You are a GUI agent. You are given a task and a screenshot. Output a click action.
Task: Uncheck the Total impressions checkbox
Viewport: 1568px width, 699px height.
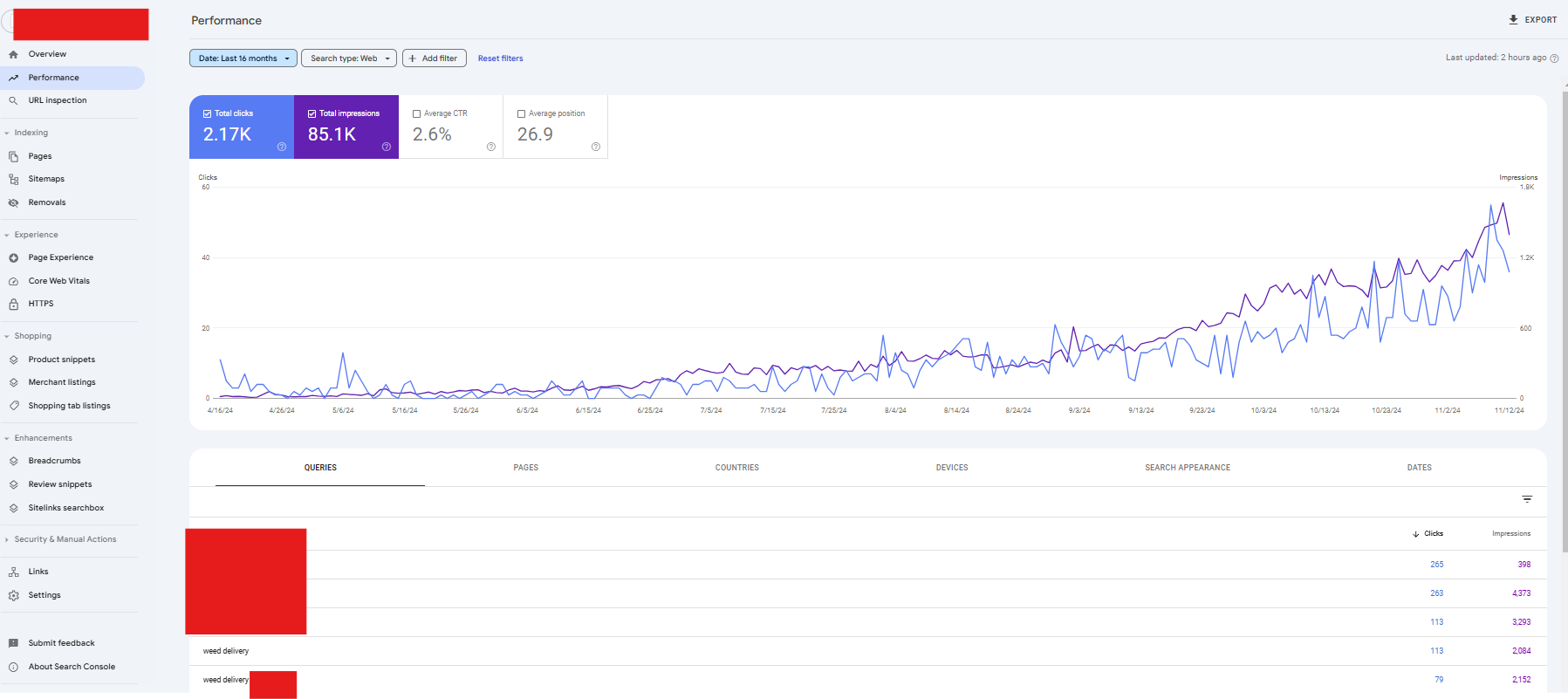tap(312, 113)
